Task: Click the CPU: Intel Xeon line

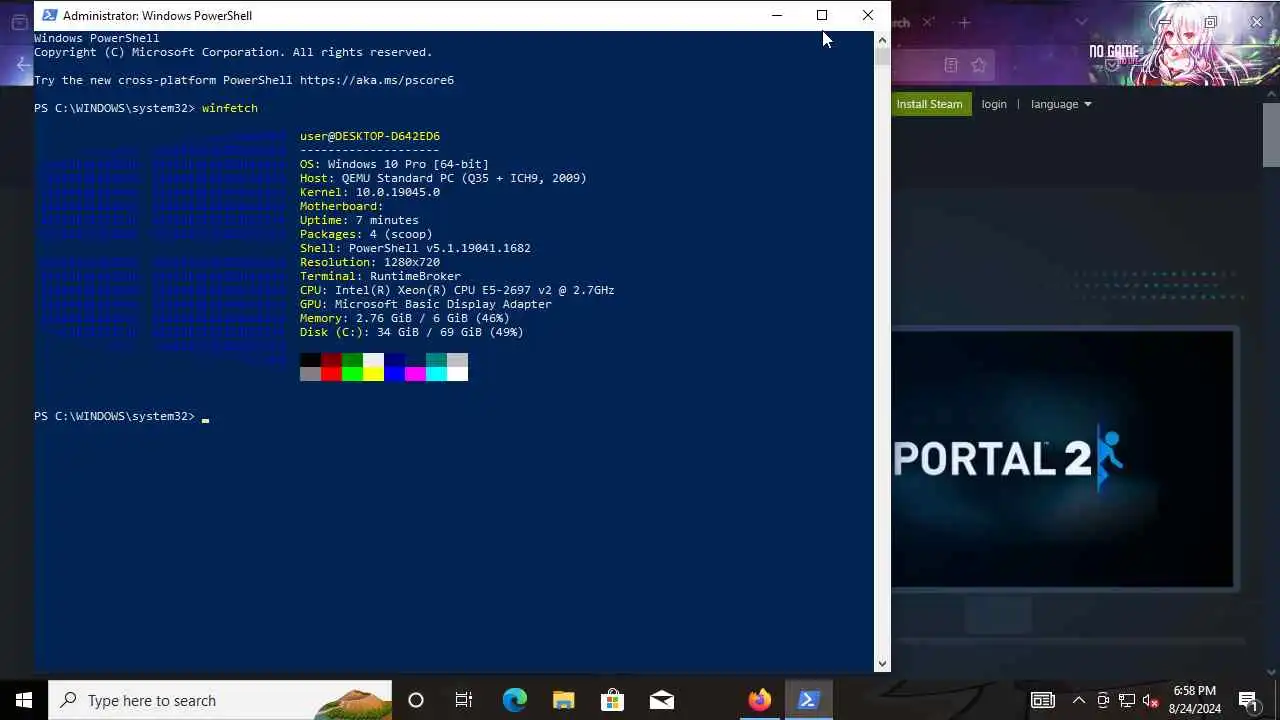Action: [457, 290]
